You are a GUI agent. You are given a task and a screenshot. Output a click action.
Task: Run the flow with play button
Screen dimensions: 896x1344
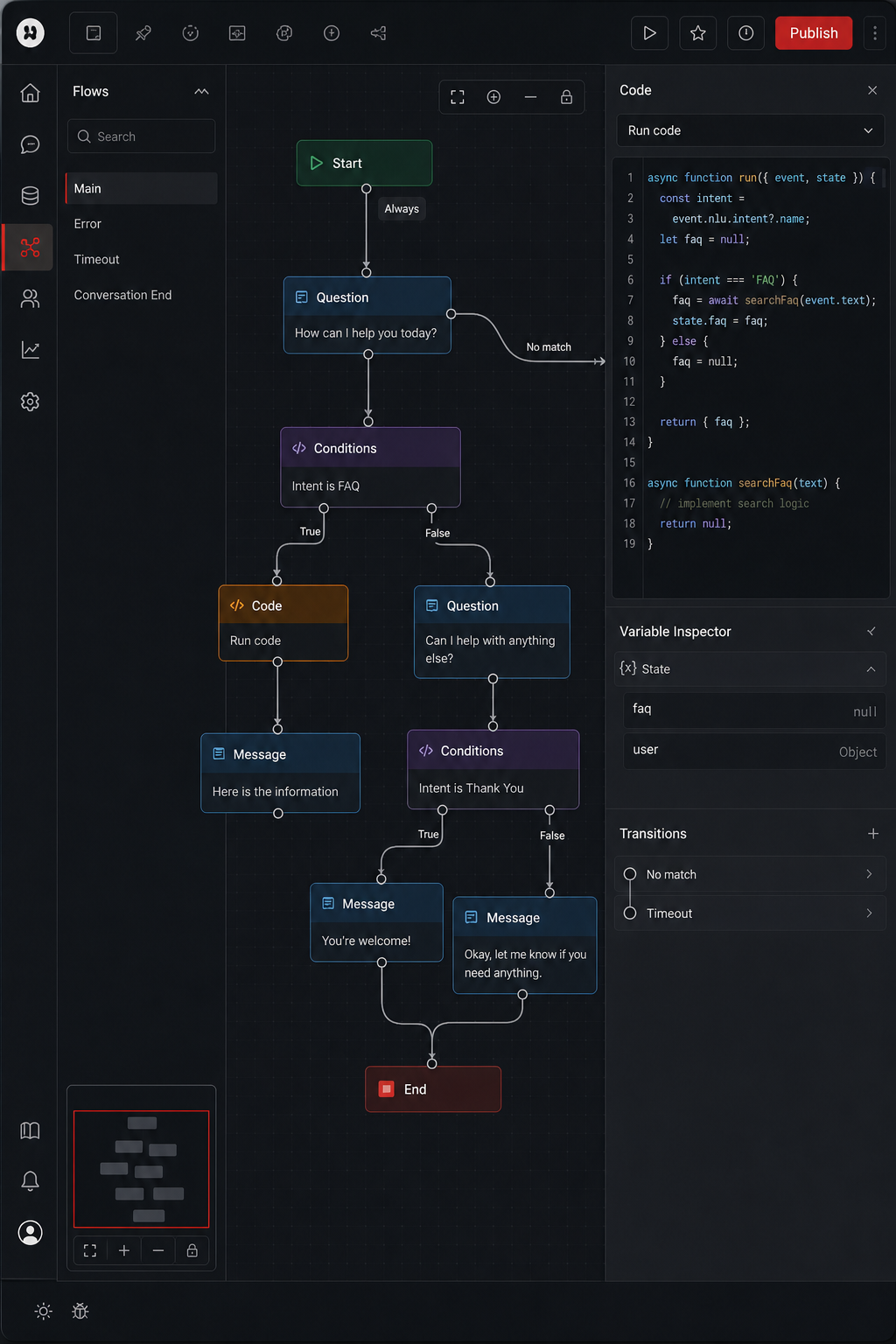650,33
